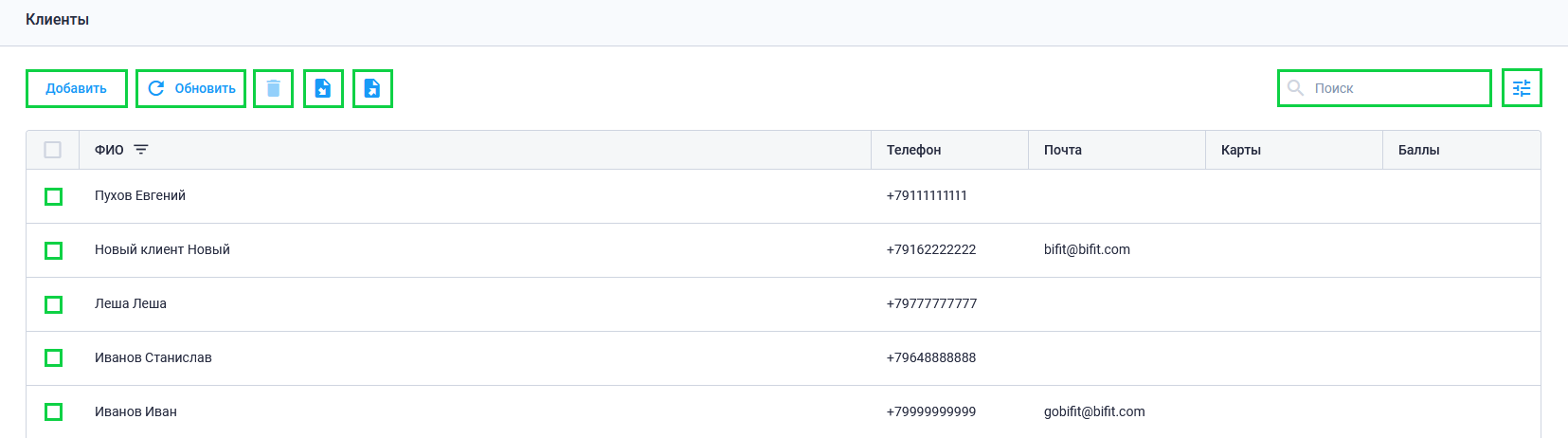Click the Обновить refresh button
Image resolution: width=1568 pixels, height=438 pixels.
tap(191, 88)
